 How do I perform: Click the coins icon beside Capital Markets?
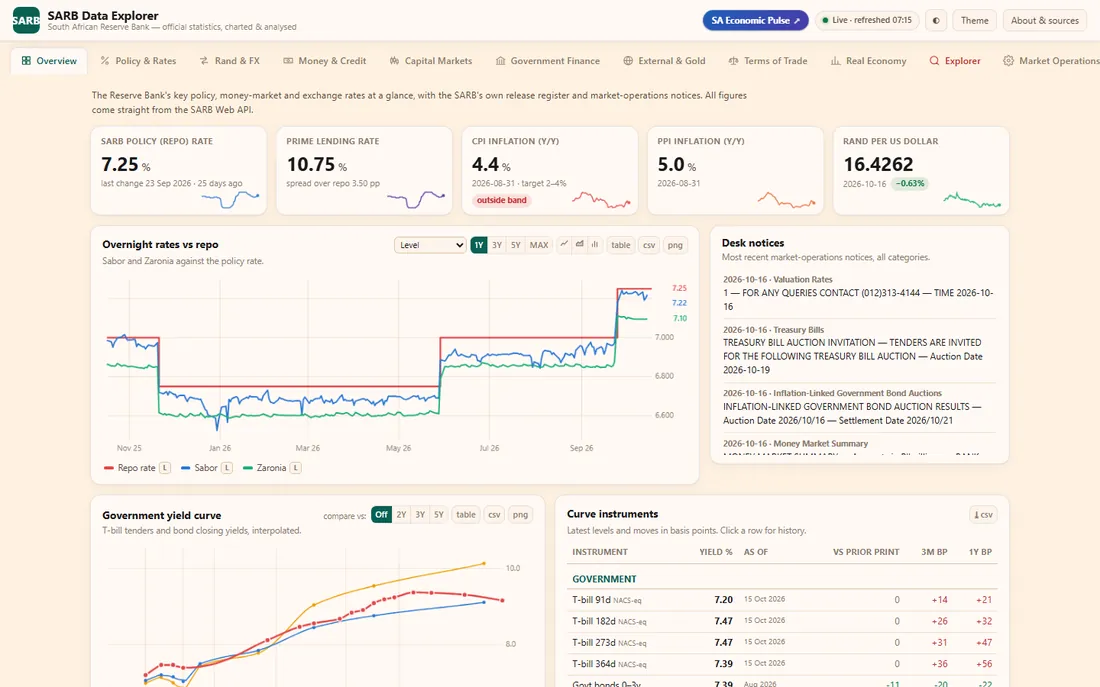click(x=394, y=61)
